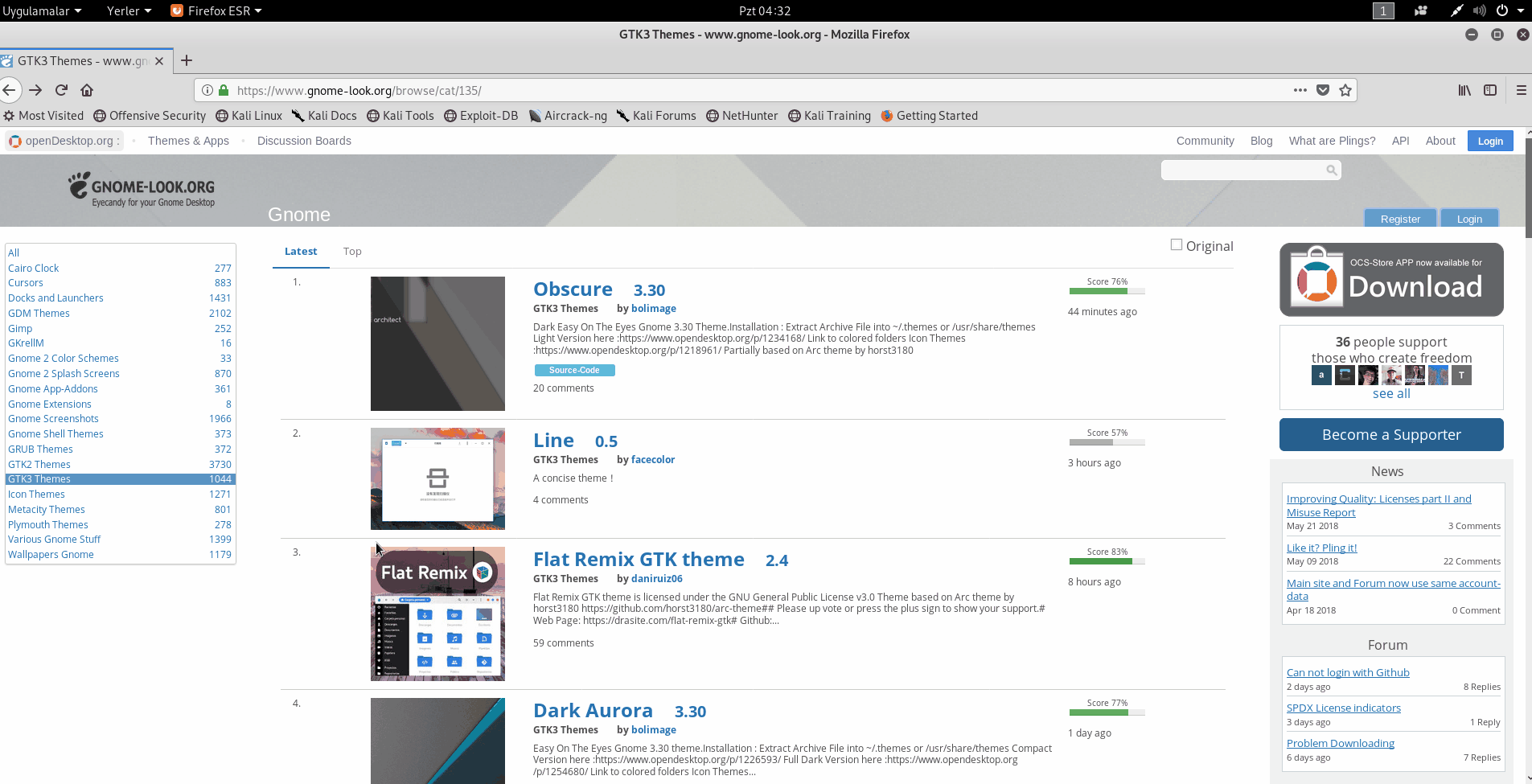Screen dimensions: 1532x784
Task: Click the search magnifier icon on site
Action: coord(1331,170)
